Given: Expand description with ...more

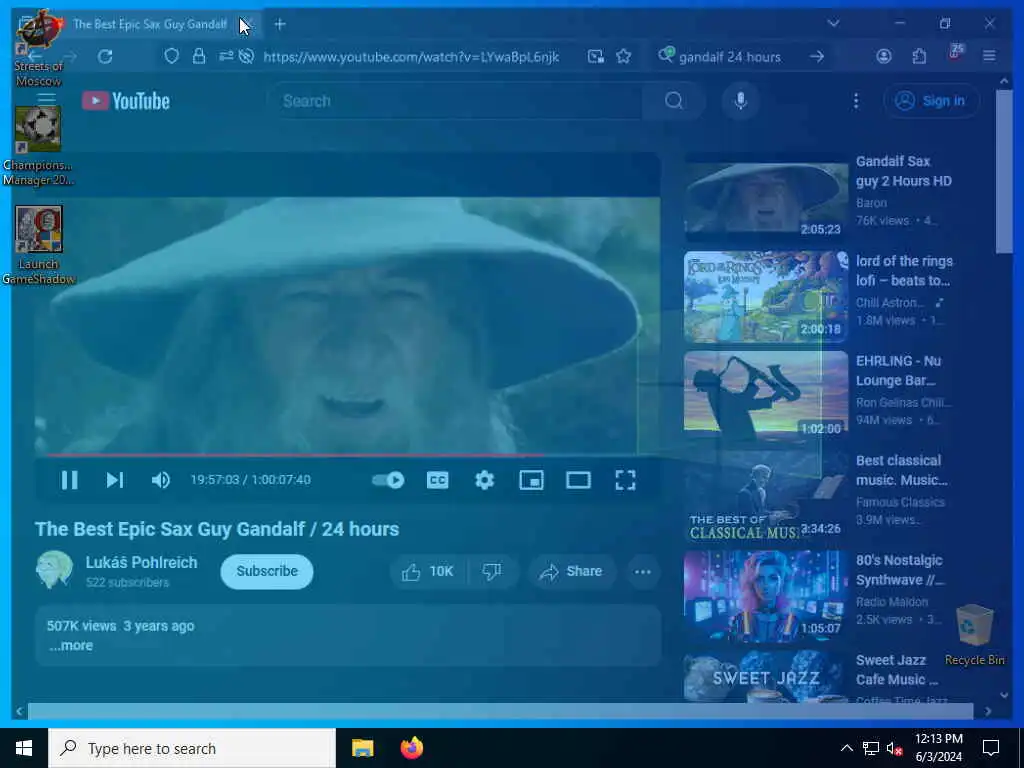Looking at the screenshot, I should coord(71,645).
